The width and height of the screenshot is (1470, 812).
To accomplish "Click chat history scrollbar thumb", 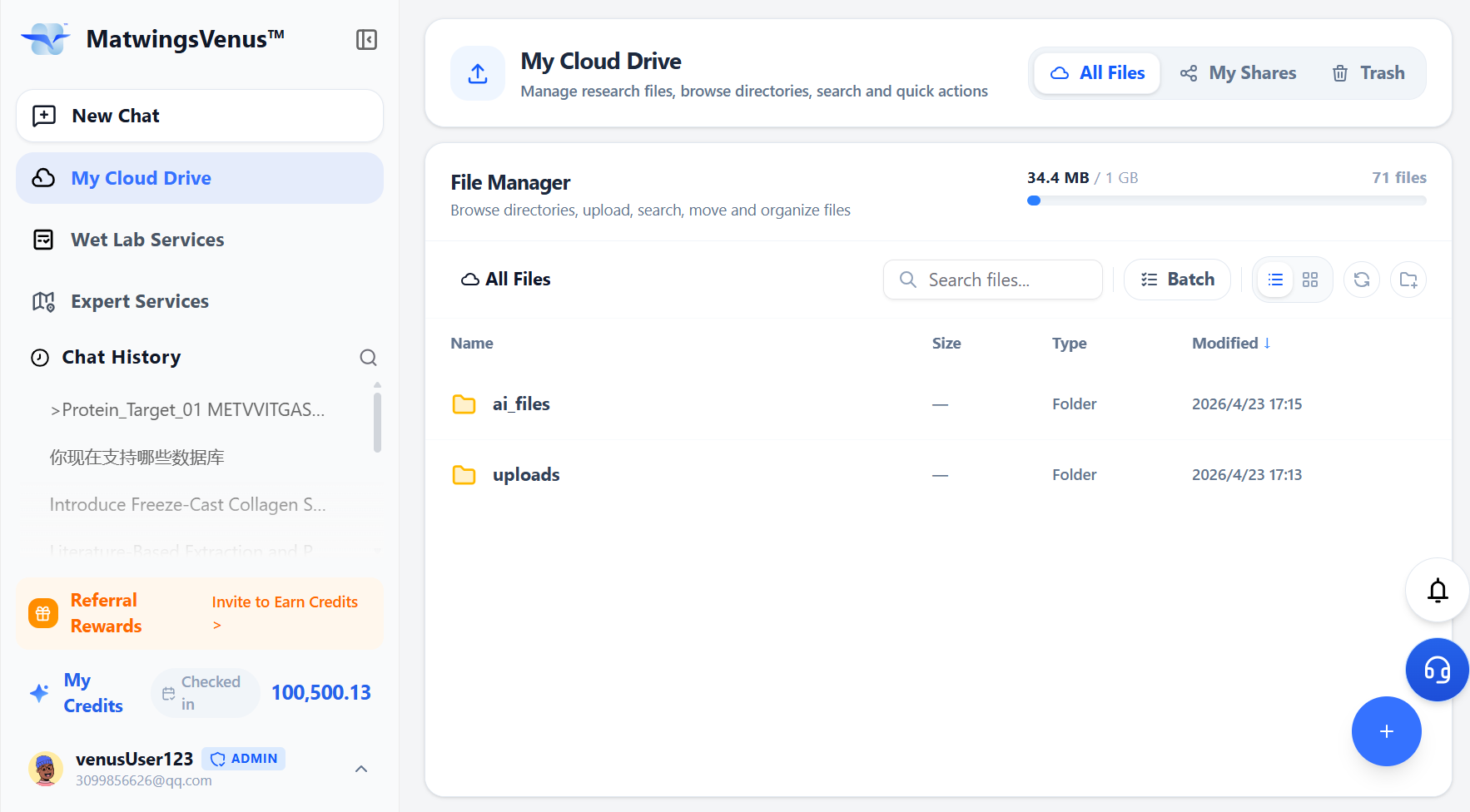I will click(x=377, y=423).
